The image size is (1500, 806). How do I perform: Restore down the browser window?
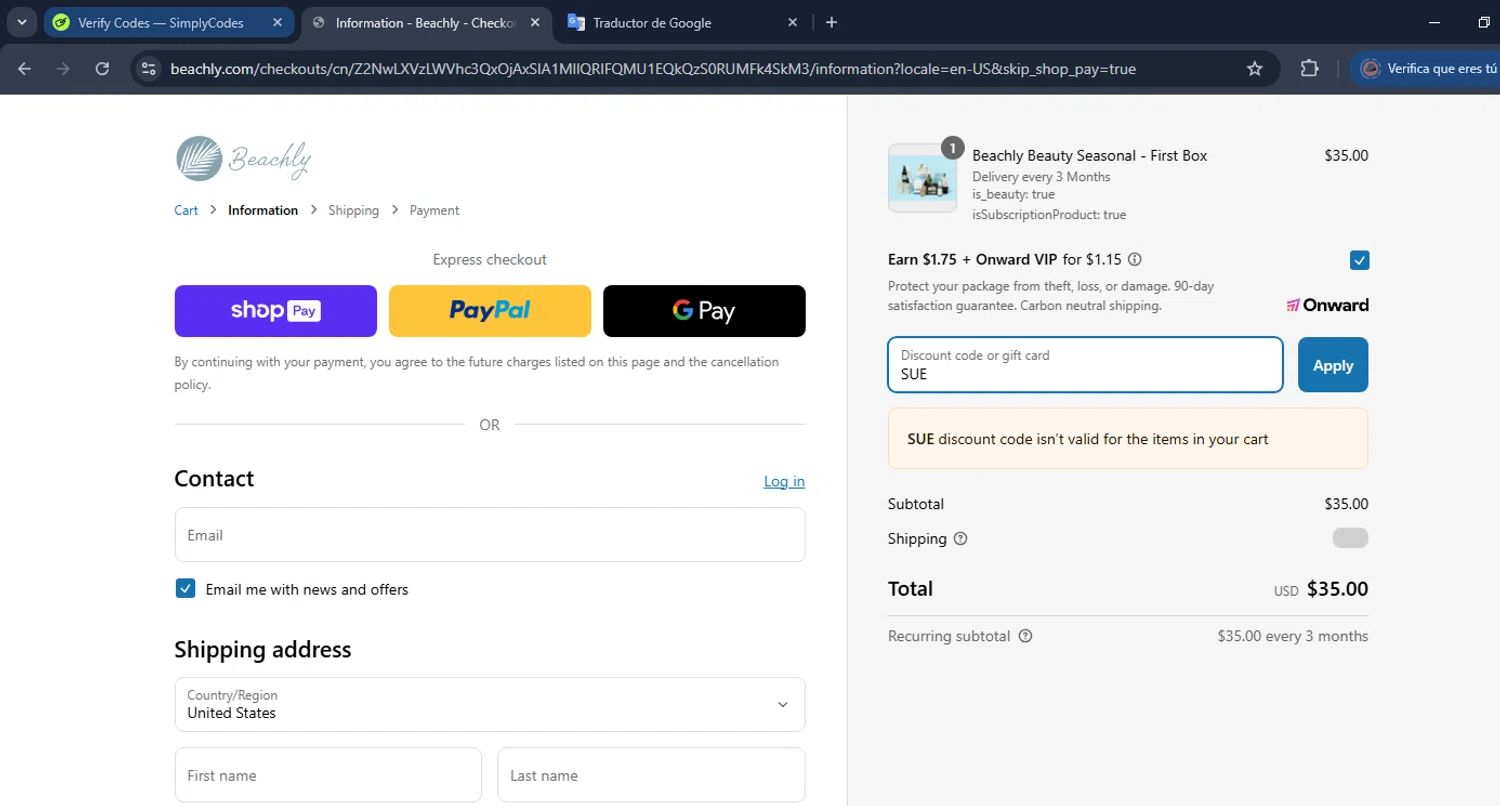coord(1484,22)
